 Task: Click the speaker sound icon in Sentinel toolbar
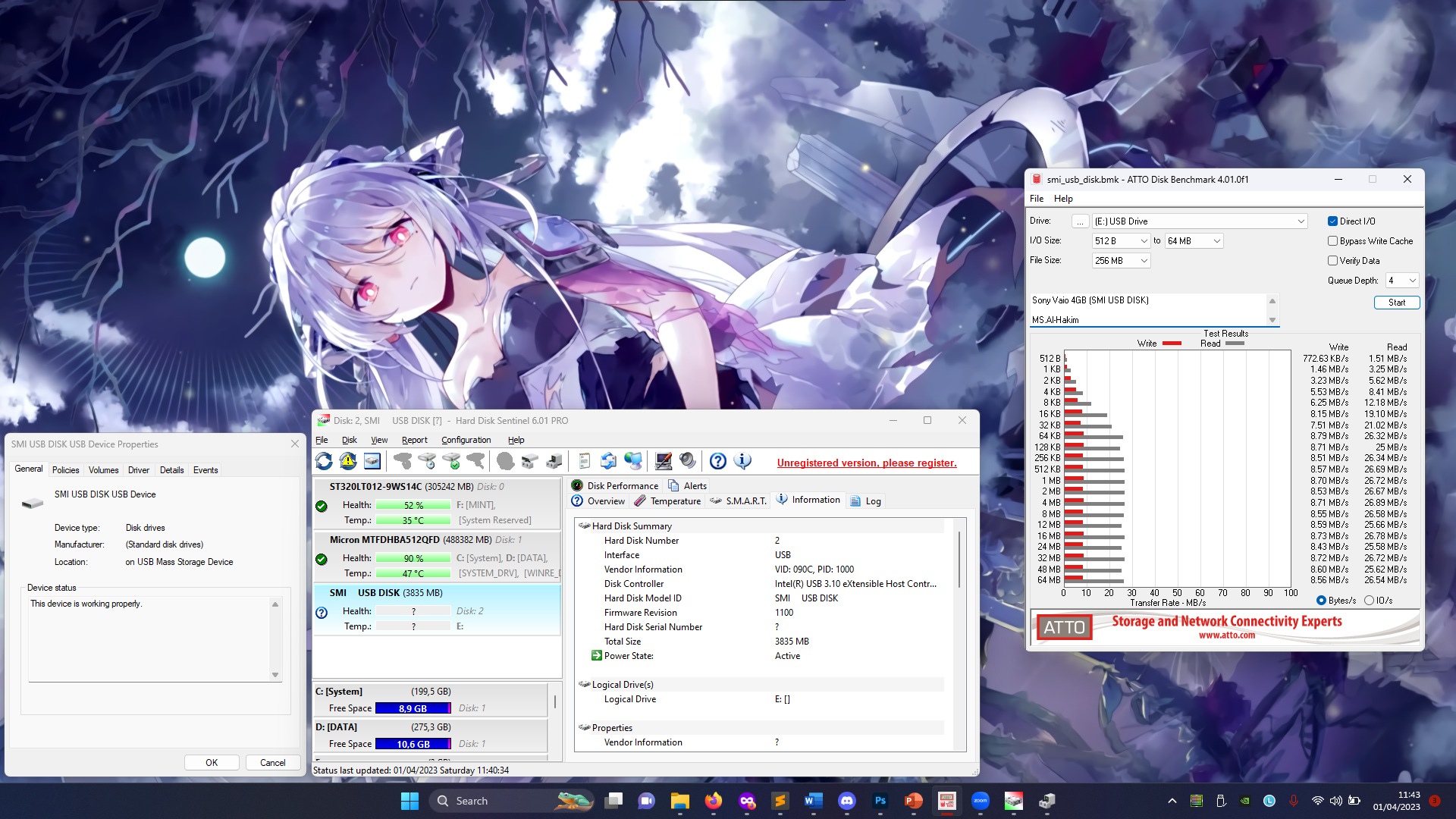point(688,461)
